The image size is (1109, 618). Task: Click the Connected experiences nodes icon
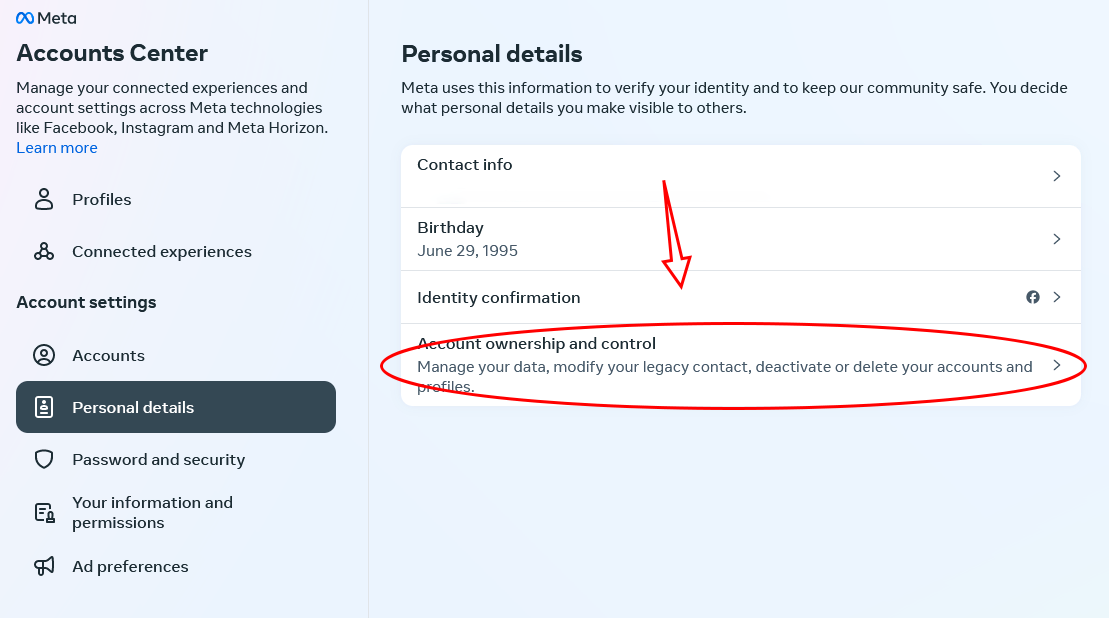[44, 251]
